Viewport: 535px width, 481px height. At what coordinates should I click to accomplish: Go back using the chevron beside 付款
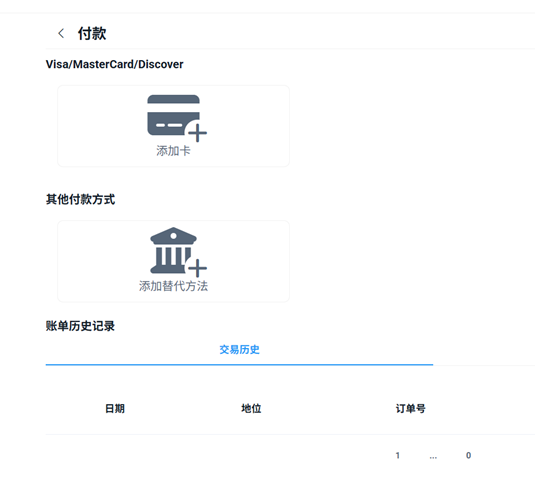(x=61, y=33)
